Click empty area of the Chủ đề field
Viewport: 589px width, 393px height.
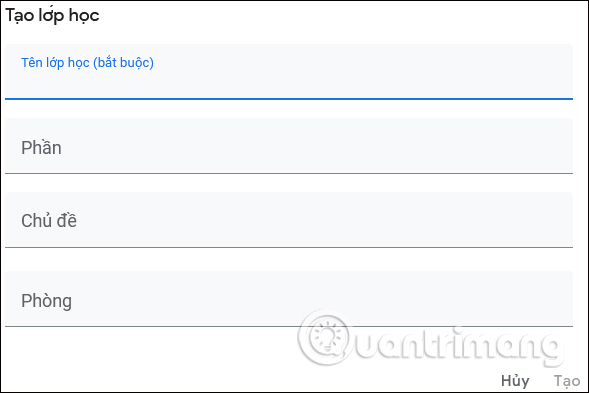325,220
